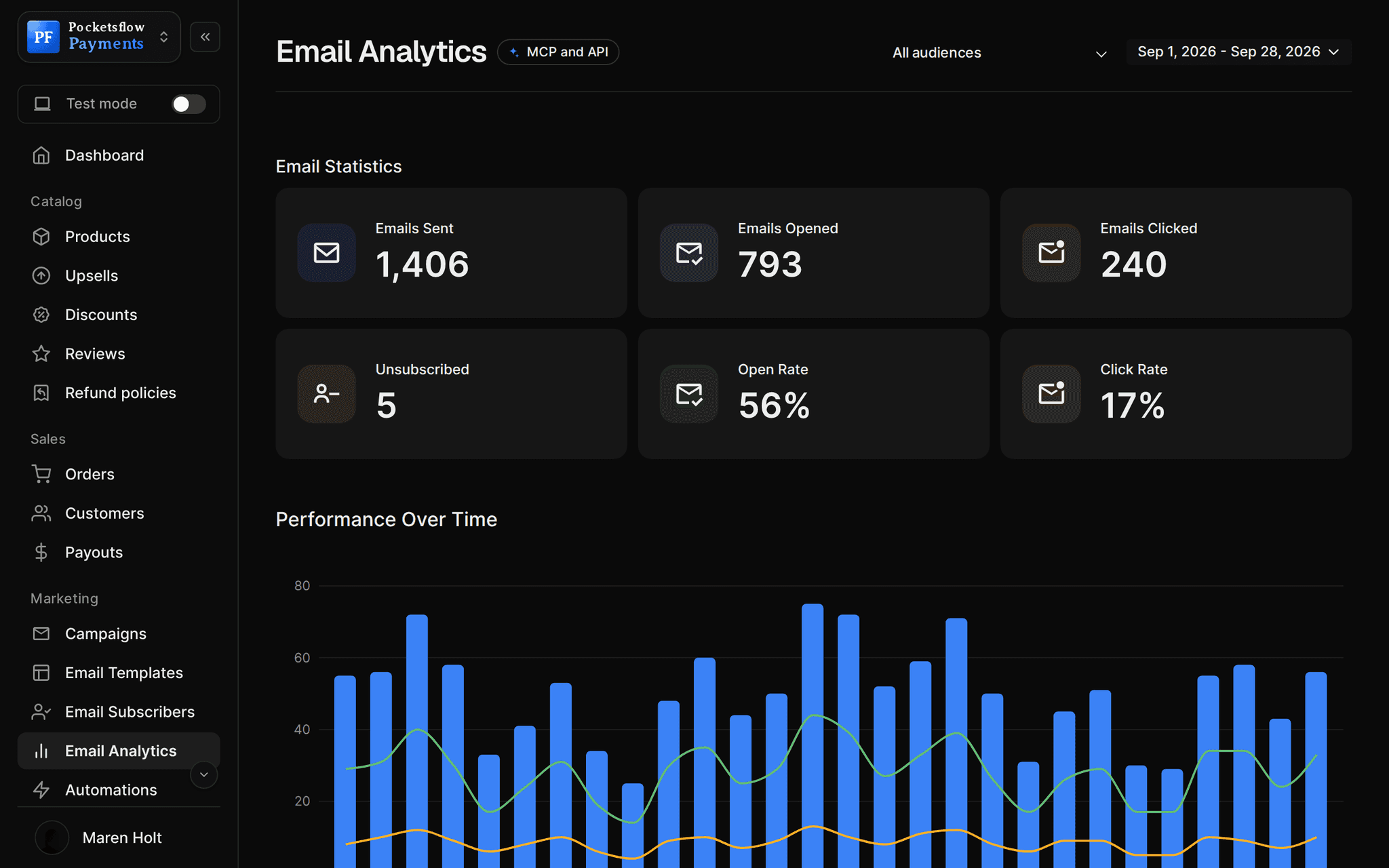Click the Click Rate value 17%
This screenshot has height=868, width=1389.
tap(1133, 406)
